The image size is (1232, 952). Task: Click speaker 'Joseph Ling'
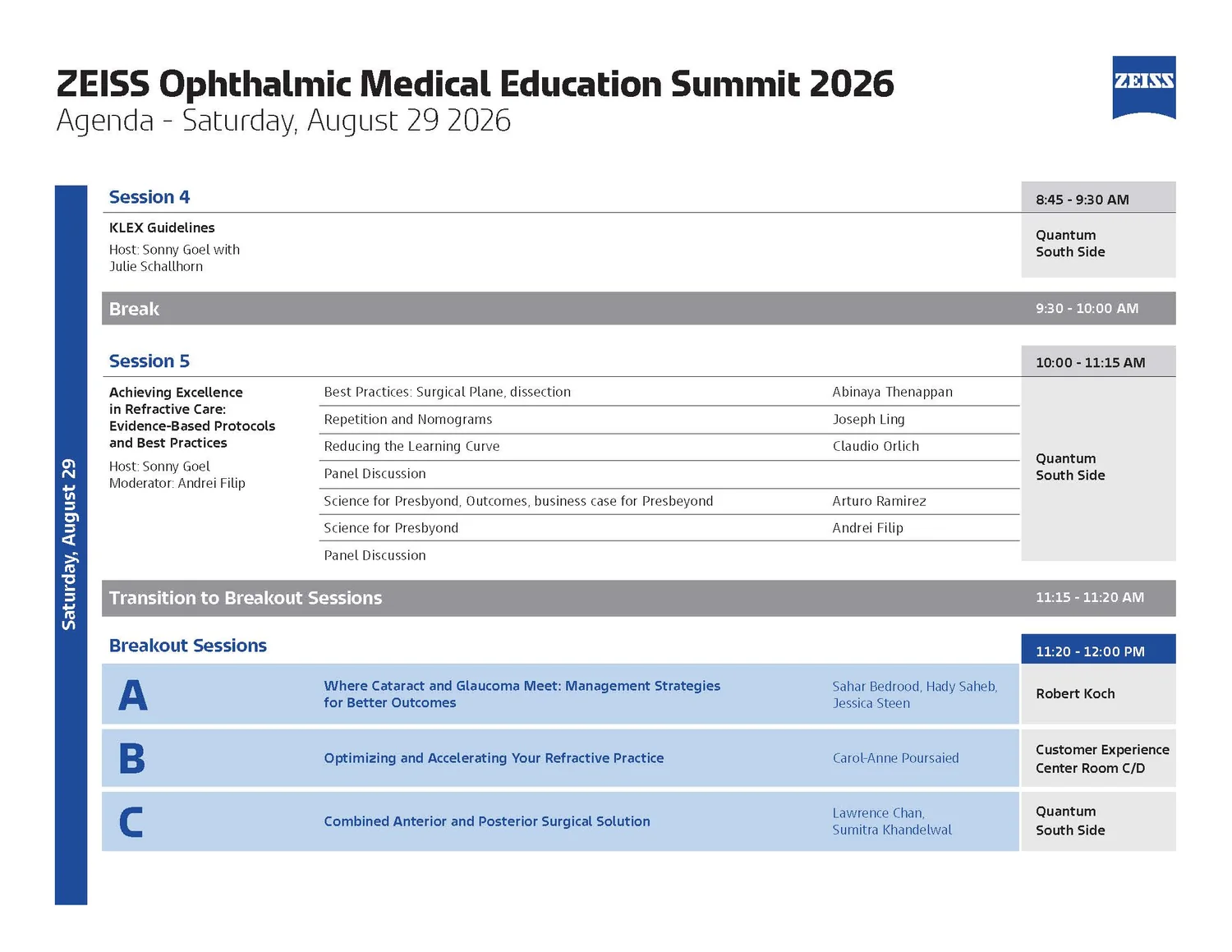tap(868, 419)
